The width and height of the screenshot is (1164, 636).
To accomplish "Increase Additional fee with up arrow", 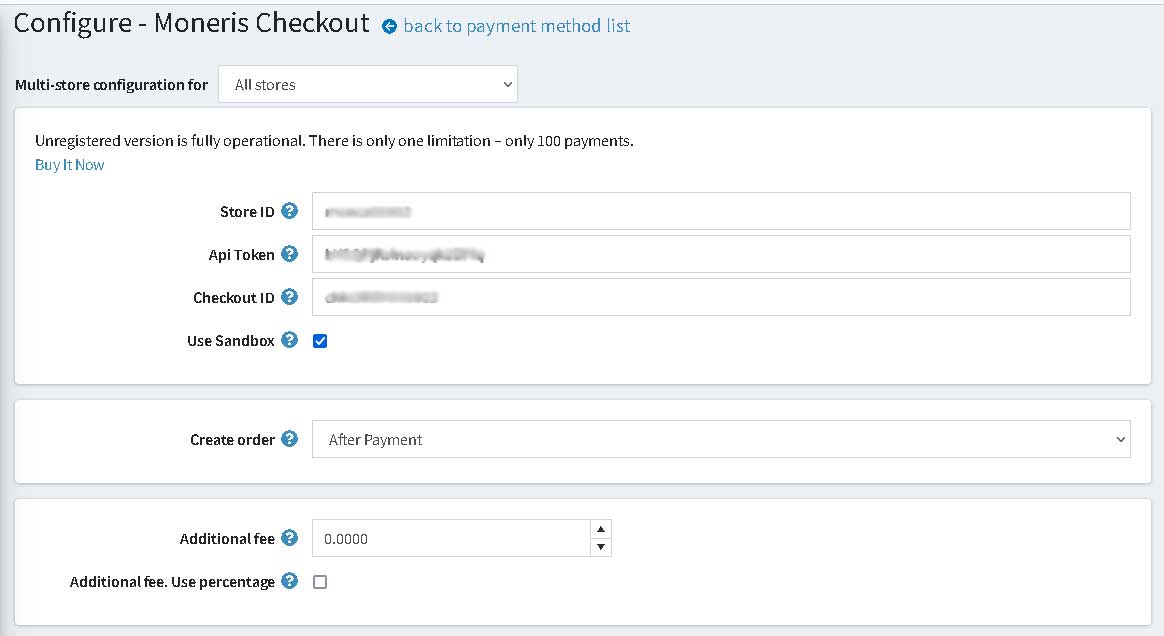I will click(601, 529).
